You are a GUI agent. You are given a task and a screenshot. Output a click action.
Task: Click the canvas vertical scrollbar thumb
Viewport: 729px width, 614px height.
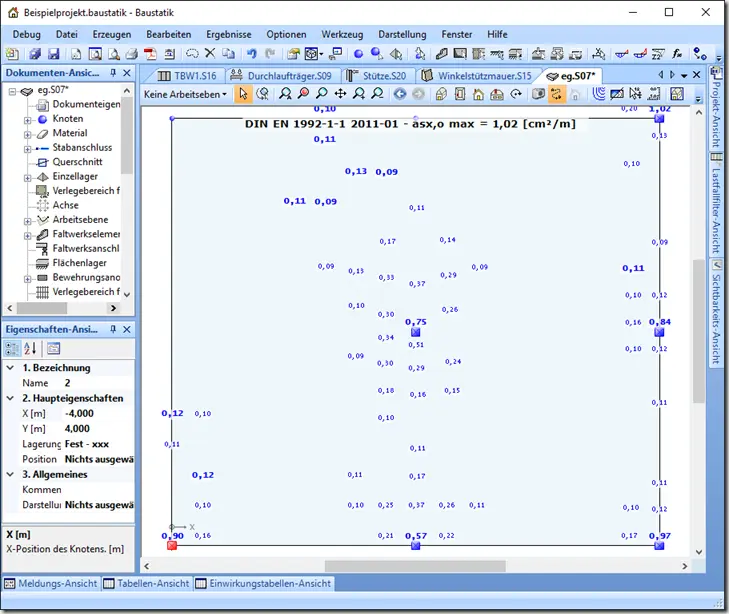tap(698, 331)
